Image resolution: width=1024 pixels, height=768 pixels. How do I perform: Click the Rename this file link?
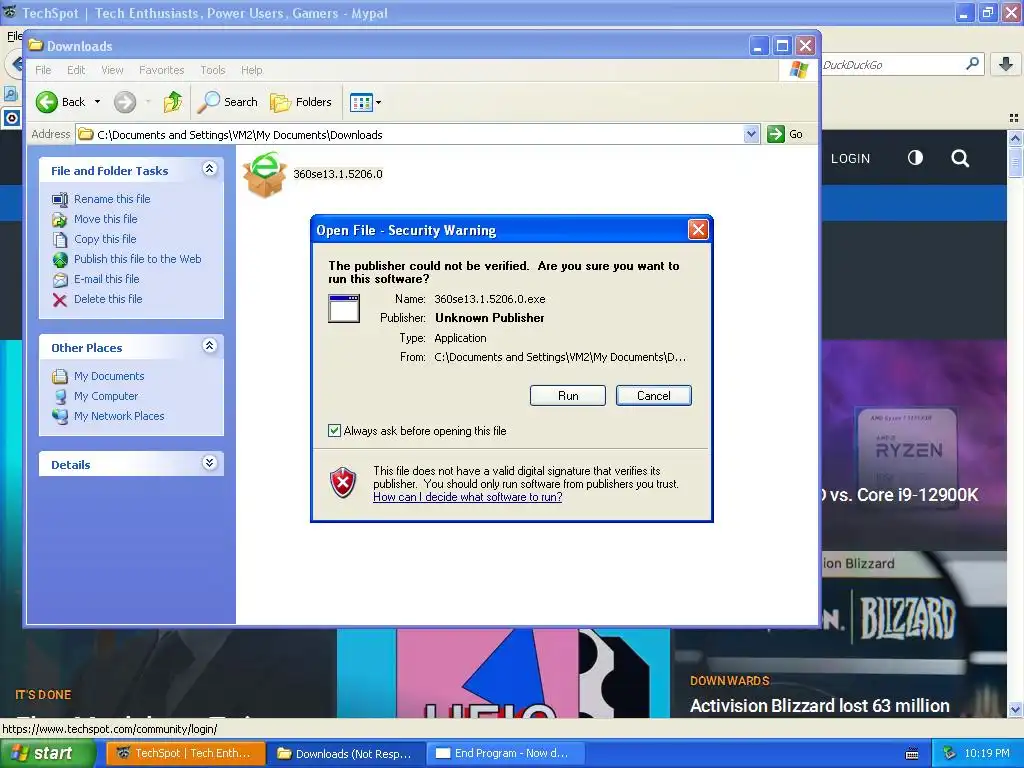pyautogui.click(x=112, y=199)
